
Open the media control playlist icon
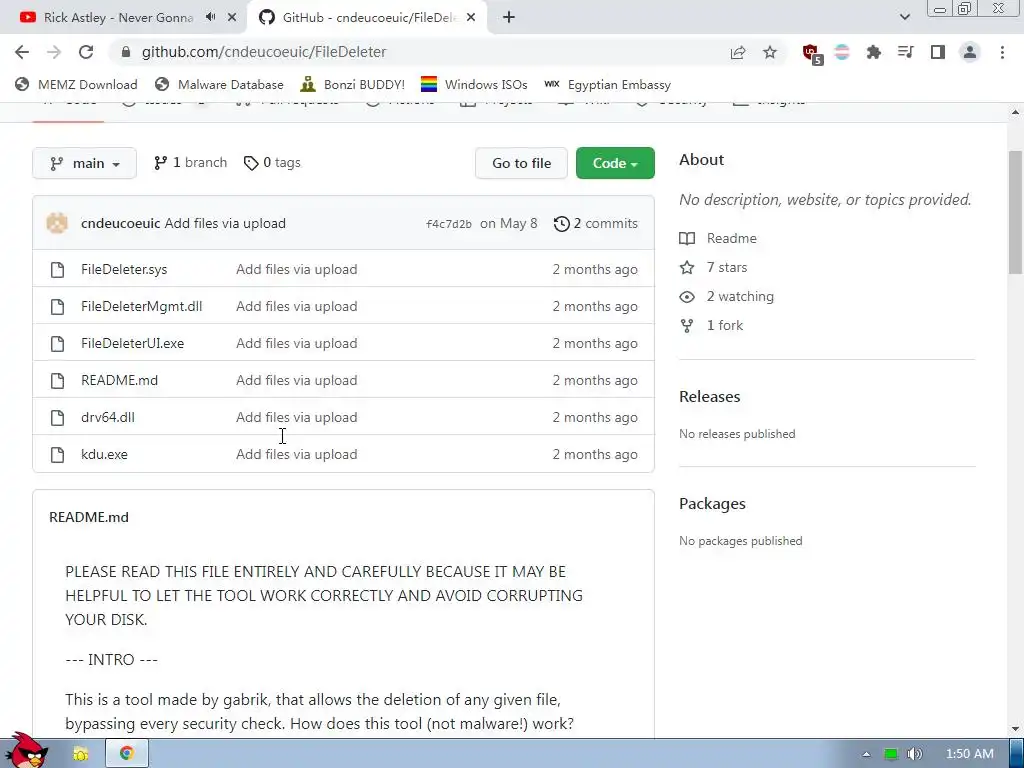click(906, 52)
